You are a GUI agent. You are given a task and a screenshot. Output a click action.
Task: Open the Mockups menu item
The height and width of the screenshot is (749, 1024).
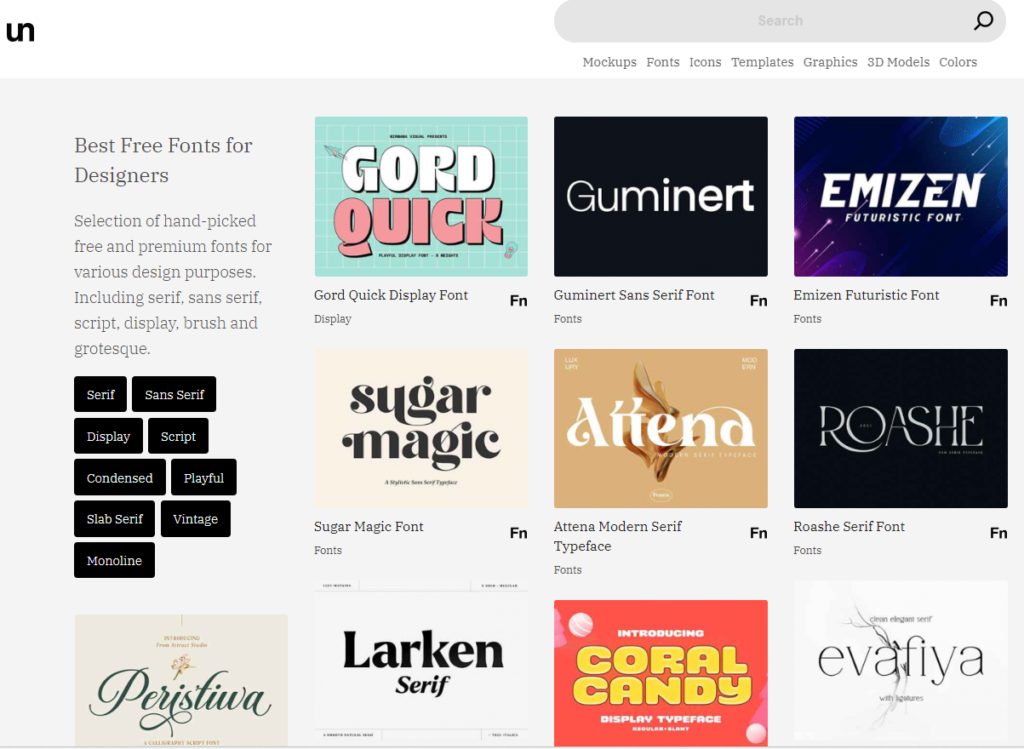pyautogui.click(x=609, y=62)
